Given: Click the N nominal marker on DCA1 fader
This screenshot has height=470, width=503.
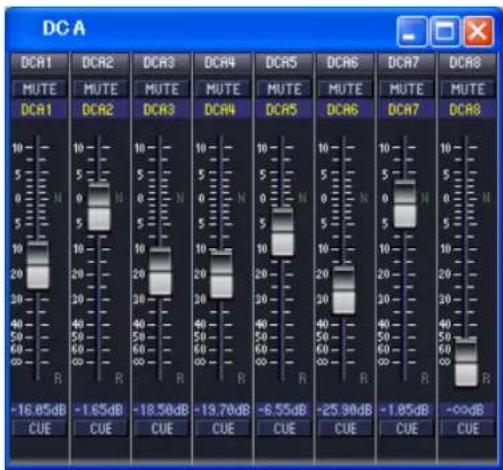Looking at the screenshot, I should tap(58, 198).
